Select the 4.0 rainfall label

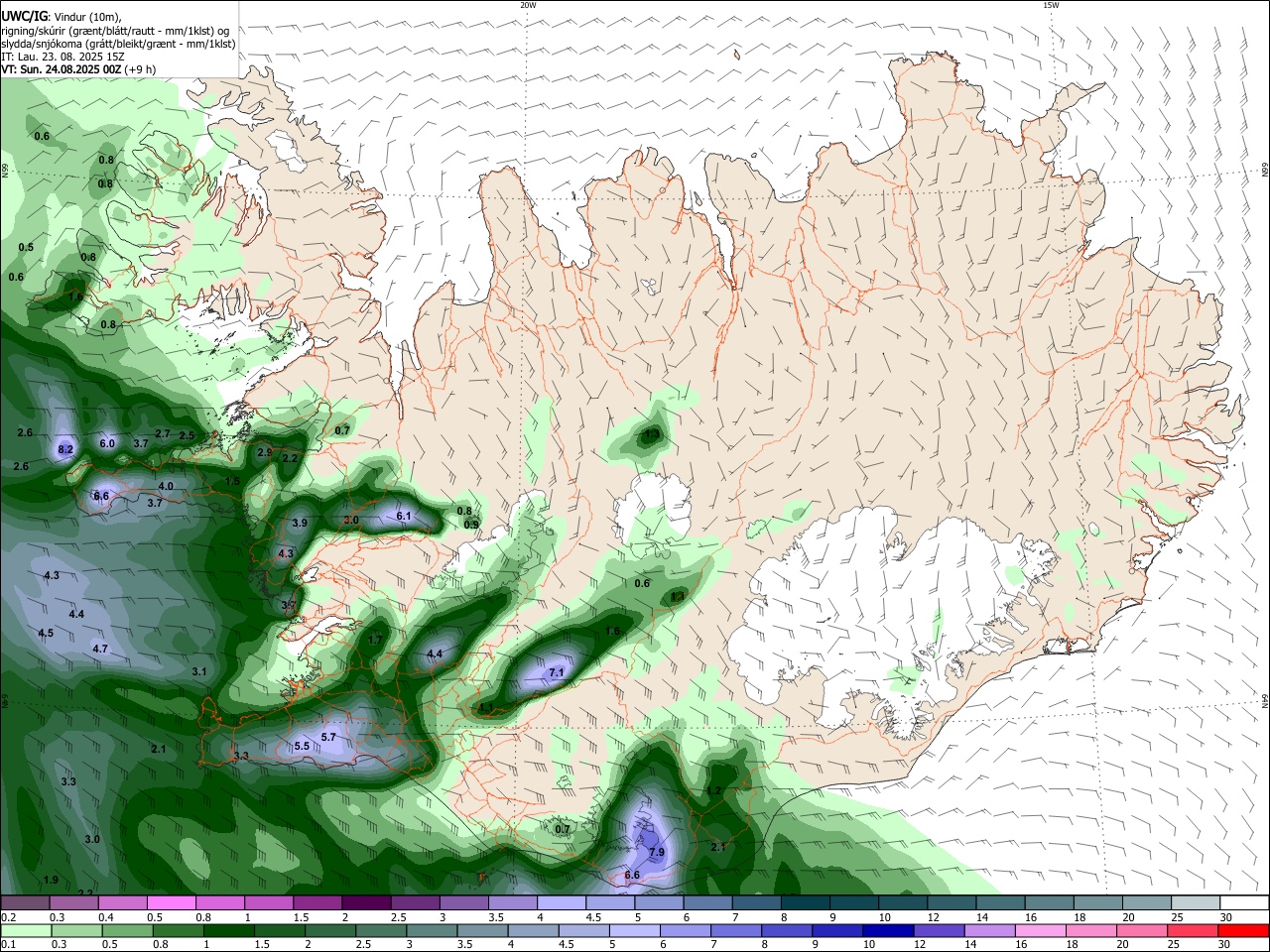[166, 486]
